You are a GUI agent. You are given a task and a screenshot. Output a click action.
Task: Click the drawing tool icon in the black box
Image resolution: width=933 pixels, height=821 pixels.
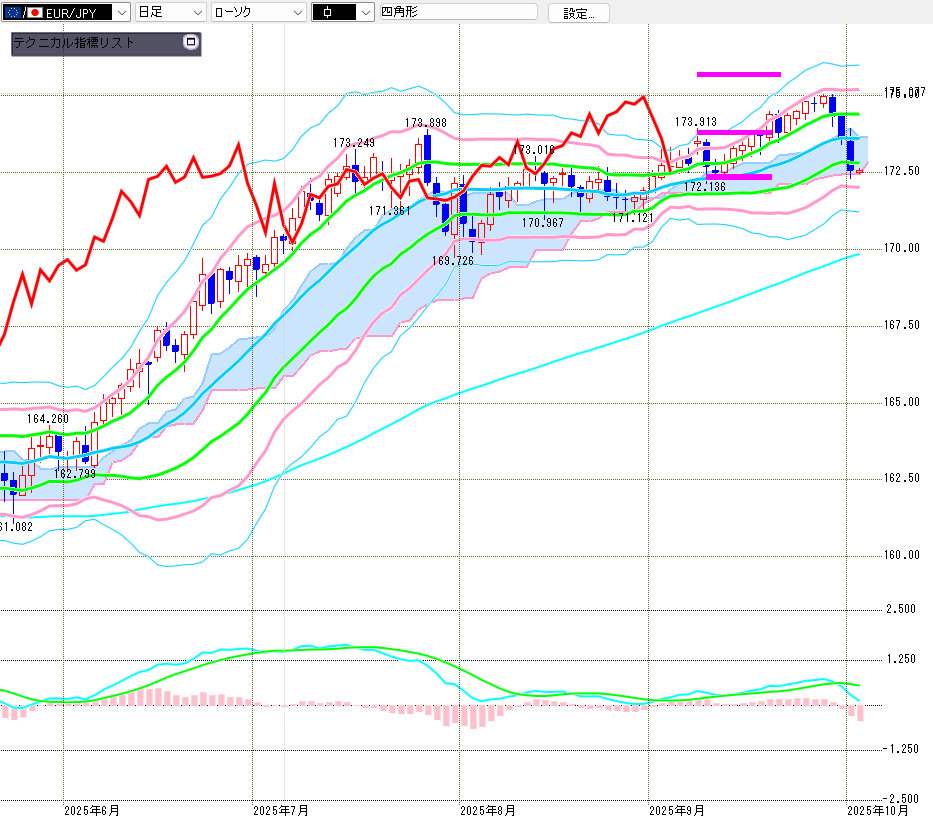329,12
